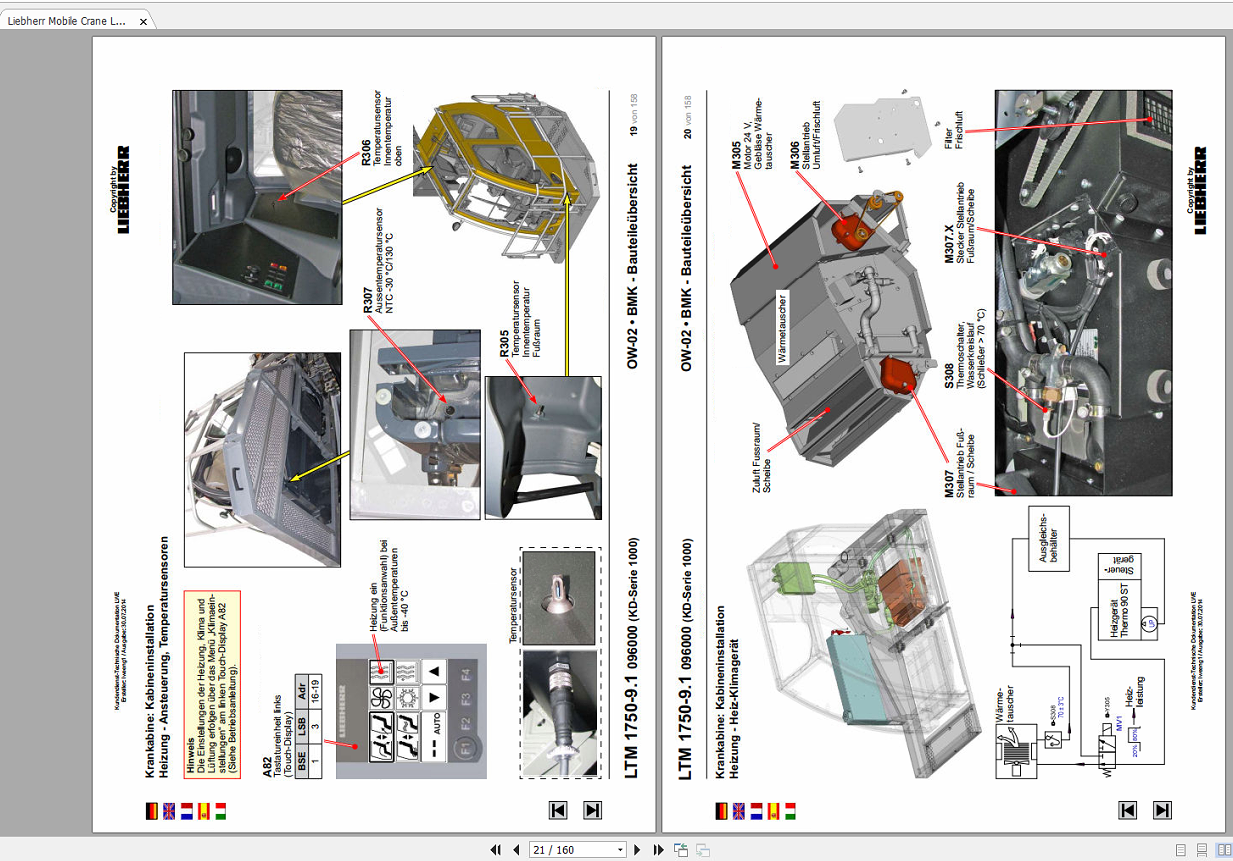Close the Liebherr Mobile Crane tab
This screenshot has width=1233, height=861.
pyautogui.click(x=142, y=22)
